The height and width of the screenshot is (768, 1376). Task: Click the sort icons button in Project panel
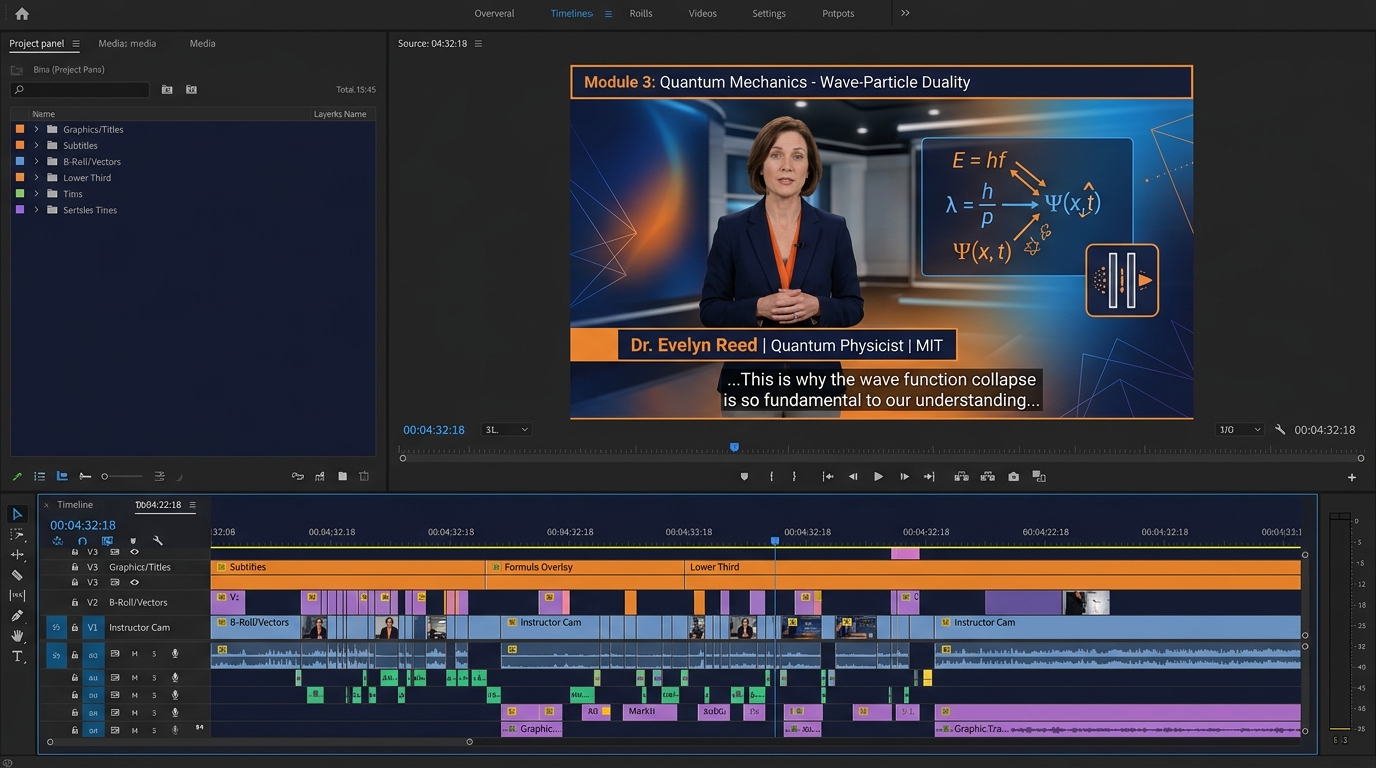coord(159,476)
